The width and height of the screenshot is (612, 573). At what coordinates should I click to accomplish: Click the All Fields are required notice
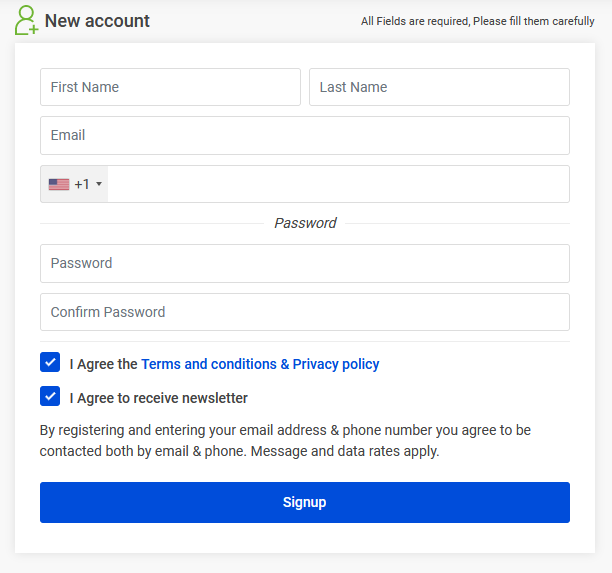pos(477,21)
